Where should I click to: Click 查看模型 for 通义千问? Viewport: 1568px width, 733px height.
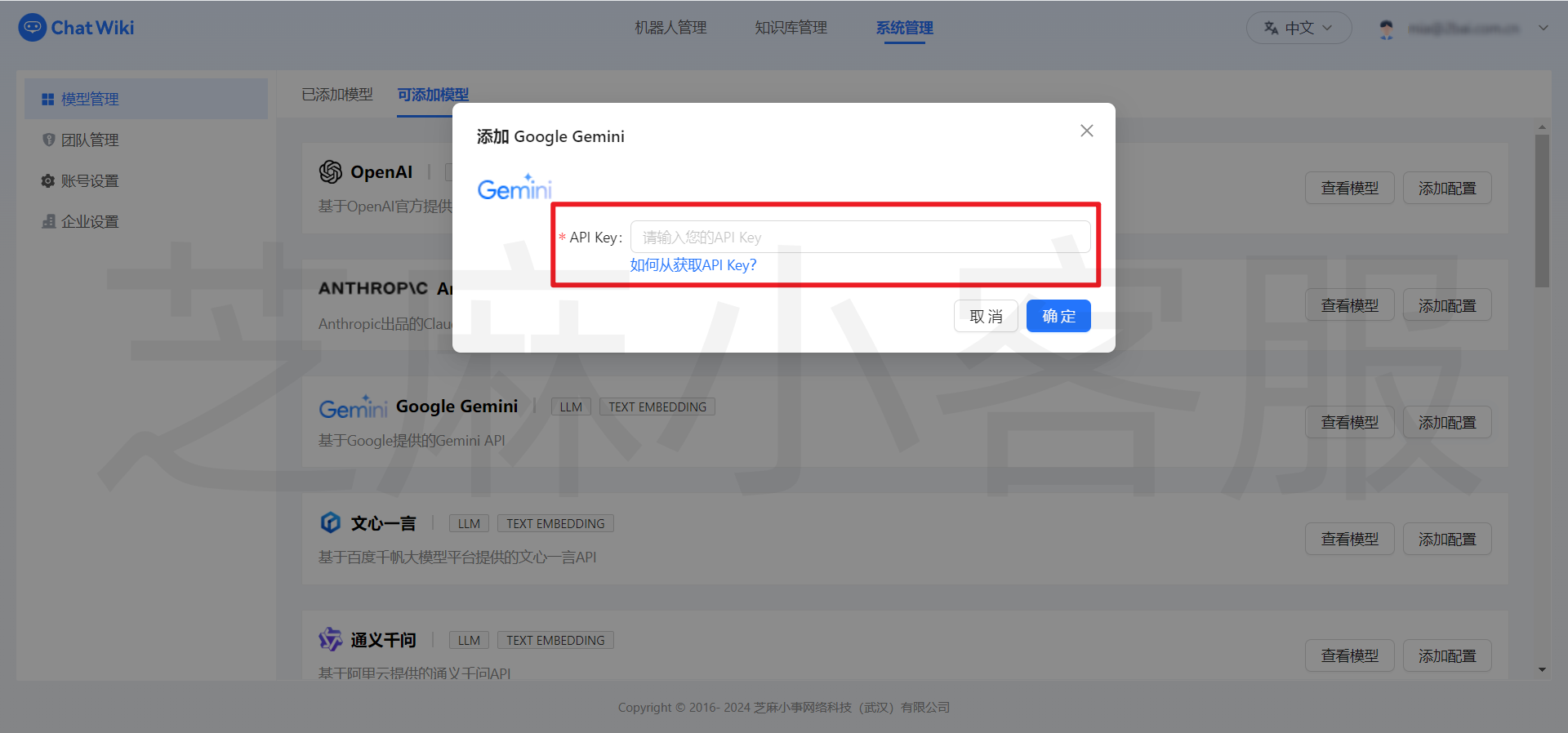coord(1349,655)
